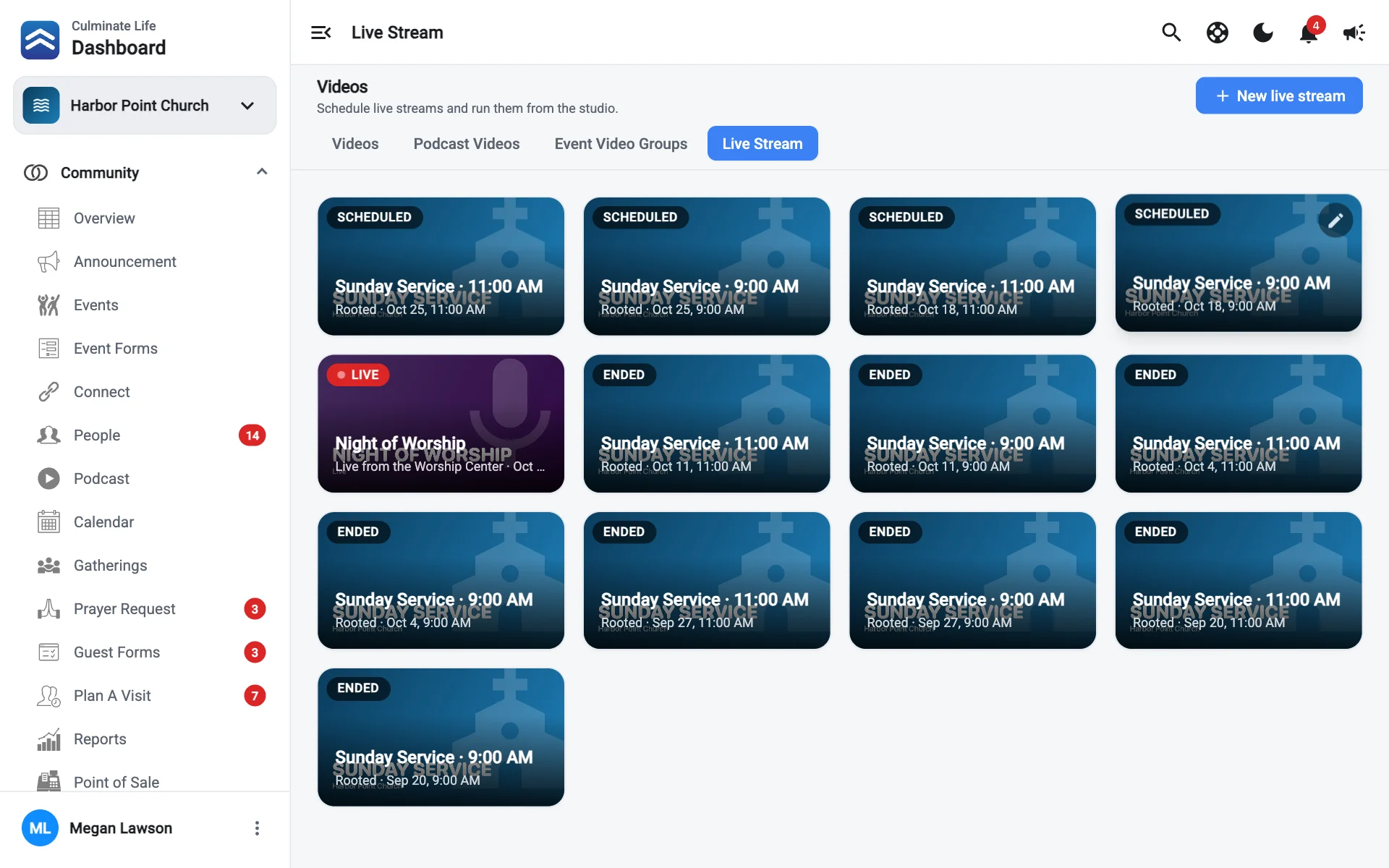1389x868 pixels.
Task: Click the LIVE status badge
Action: (358, 375)
